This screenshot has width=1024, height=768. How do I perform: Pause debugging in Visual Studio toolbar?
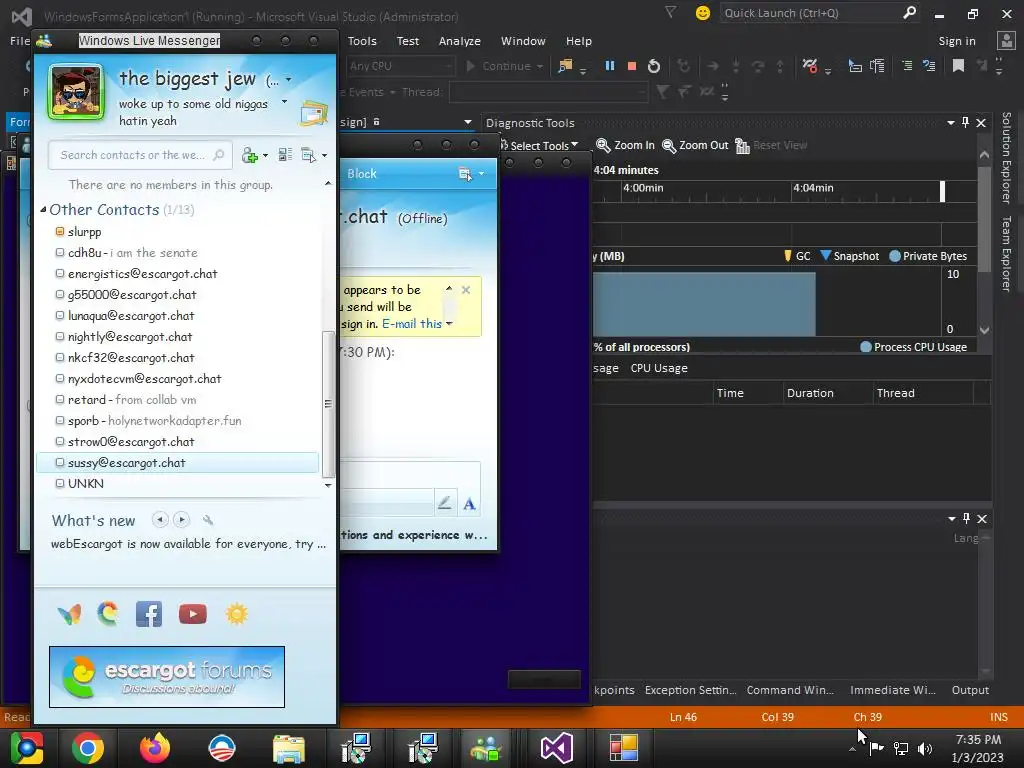610,66
